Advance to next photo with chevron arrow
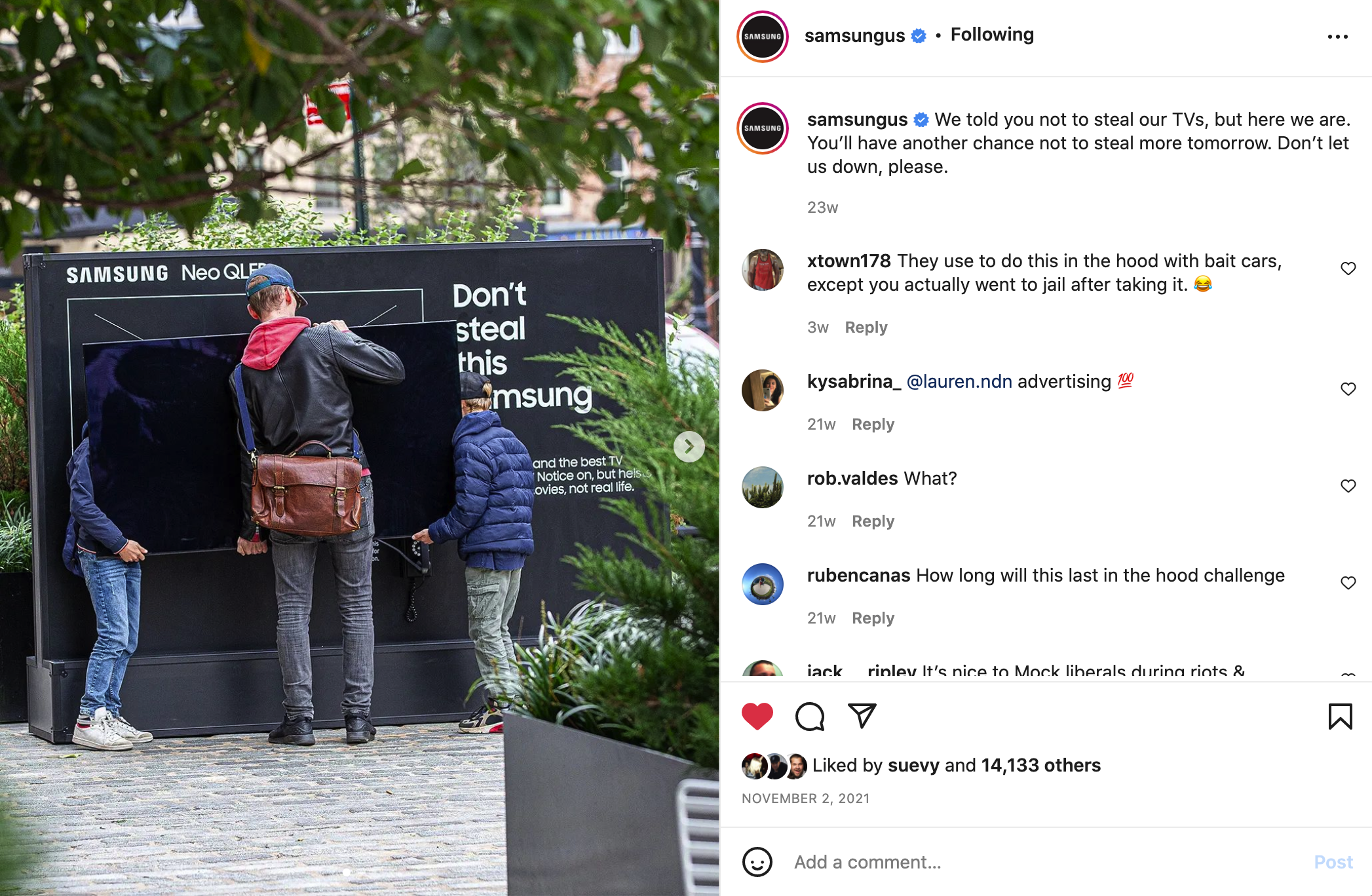The image size is (1372, 896). click(x=689, y=447)
